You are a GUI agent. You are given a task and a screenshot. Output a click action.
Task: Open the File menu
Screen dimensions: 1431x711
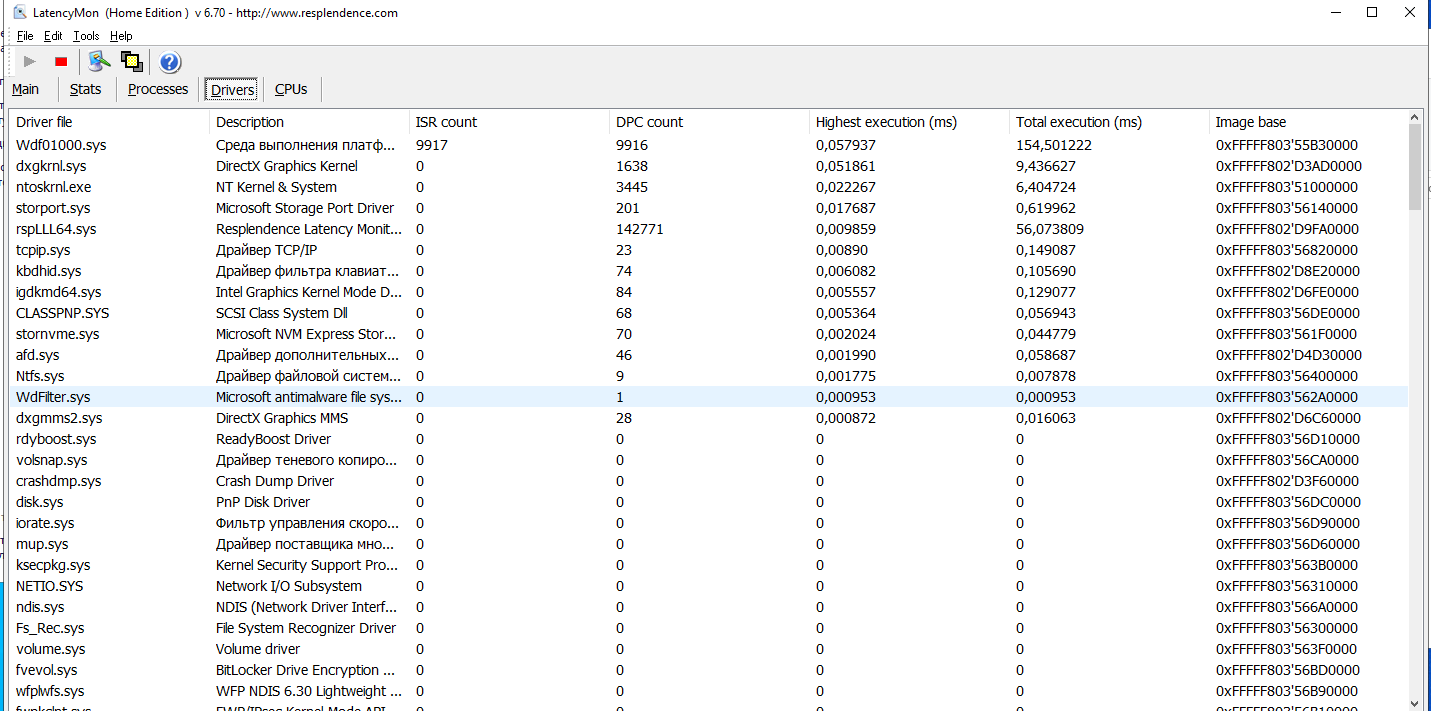click(25, 36)
